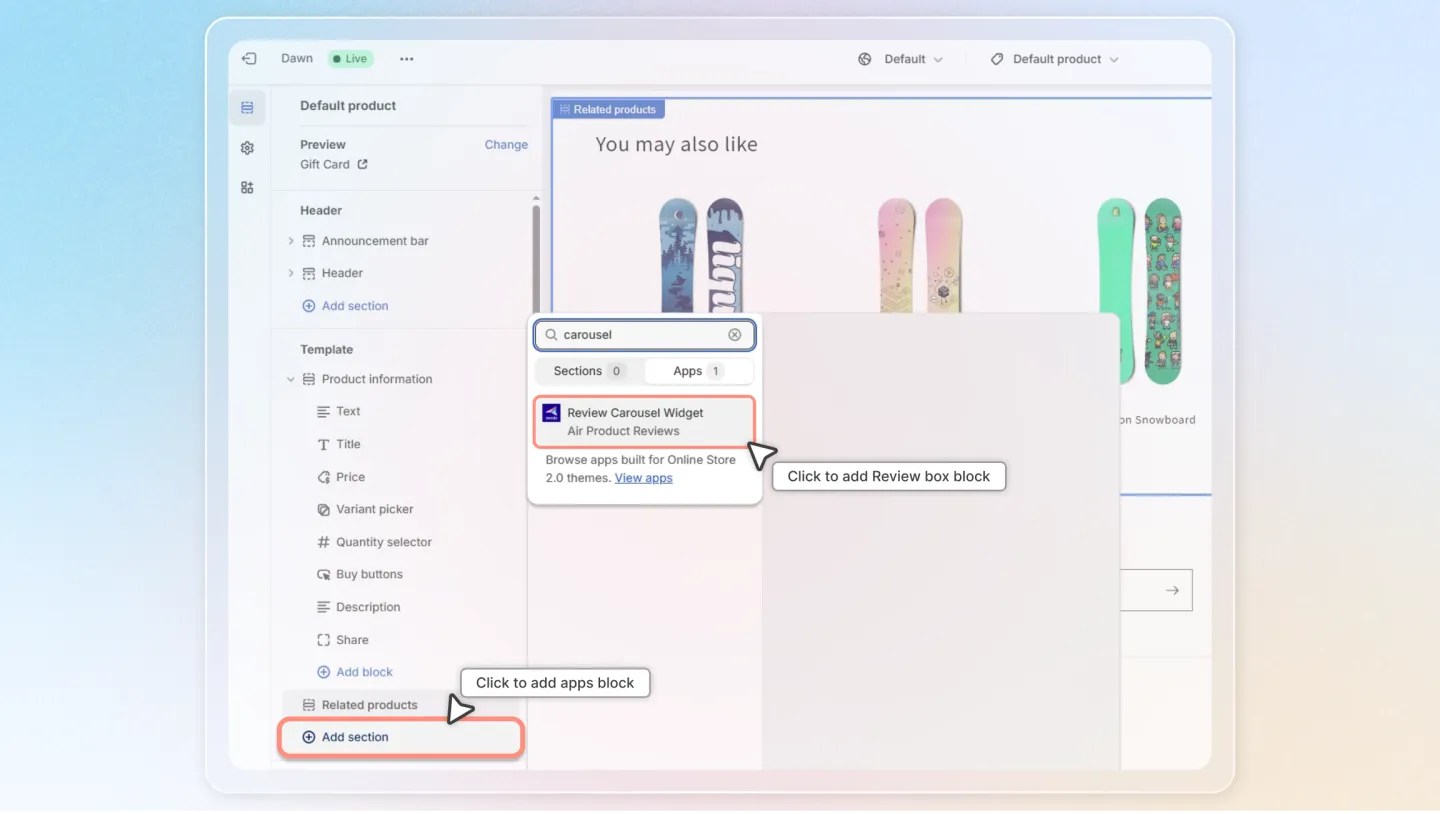Open Gift Card external link icon
Image resolution: width=1440 pixels, height=814 pixels.
point(362,164)
